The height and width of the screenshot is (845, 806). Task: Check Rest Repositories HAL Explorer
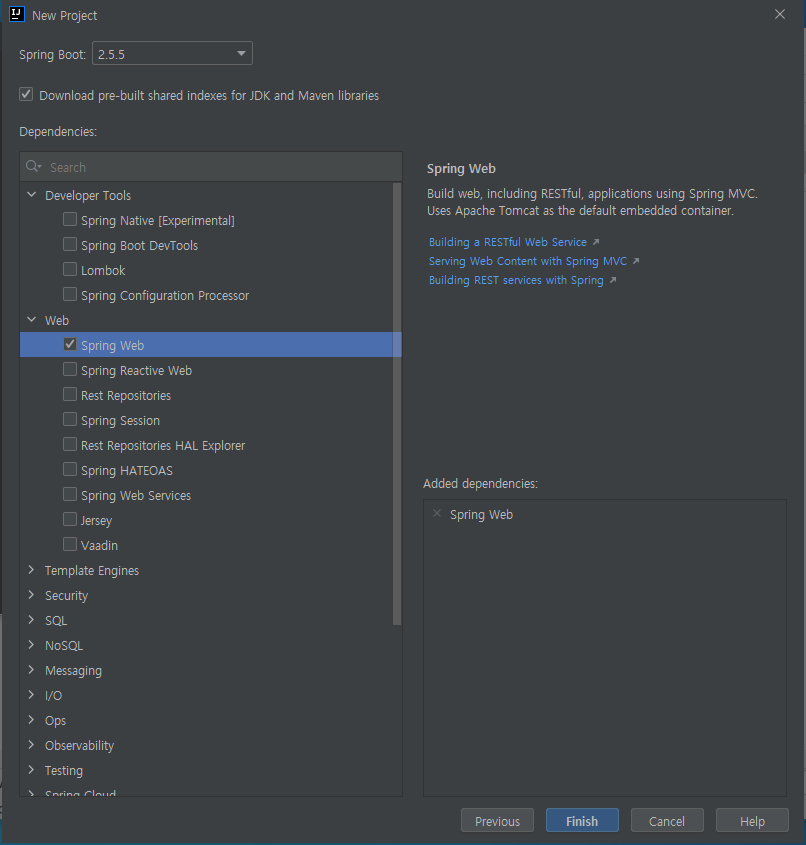pos(70,444)
